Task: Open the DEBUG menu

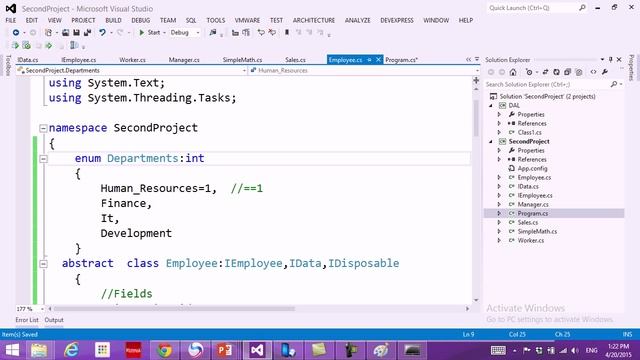Action: coord(140,20)
